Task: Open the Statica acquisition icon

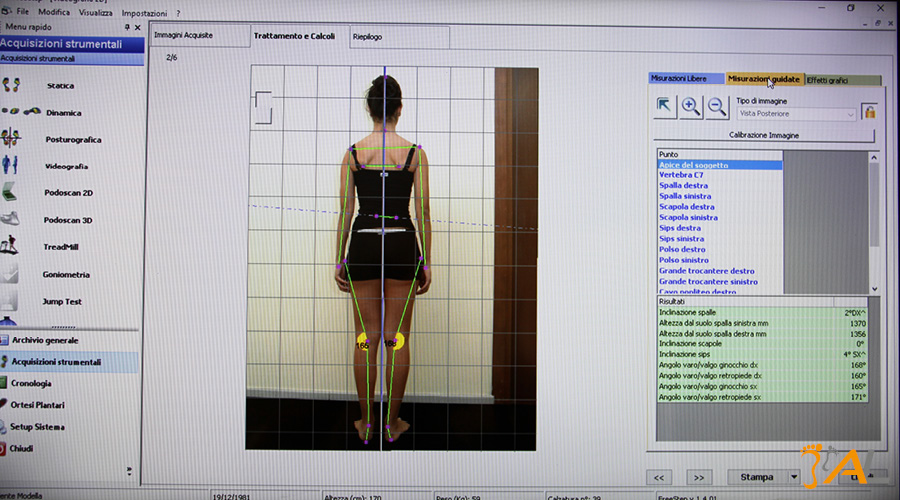Action: pyautogui.click(x=11, y=85)
